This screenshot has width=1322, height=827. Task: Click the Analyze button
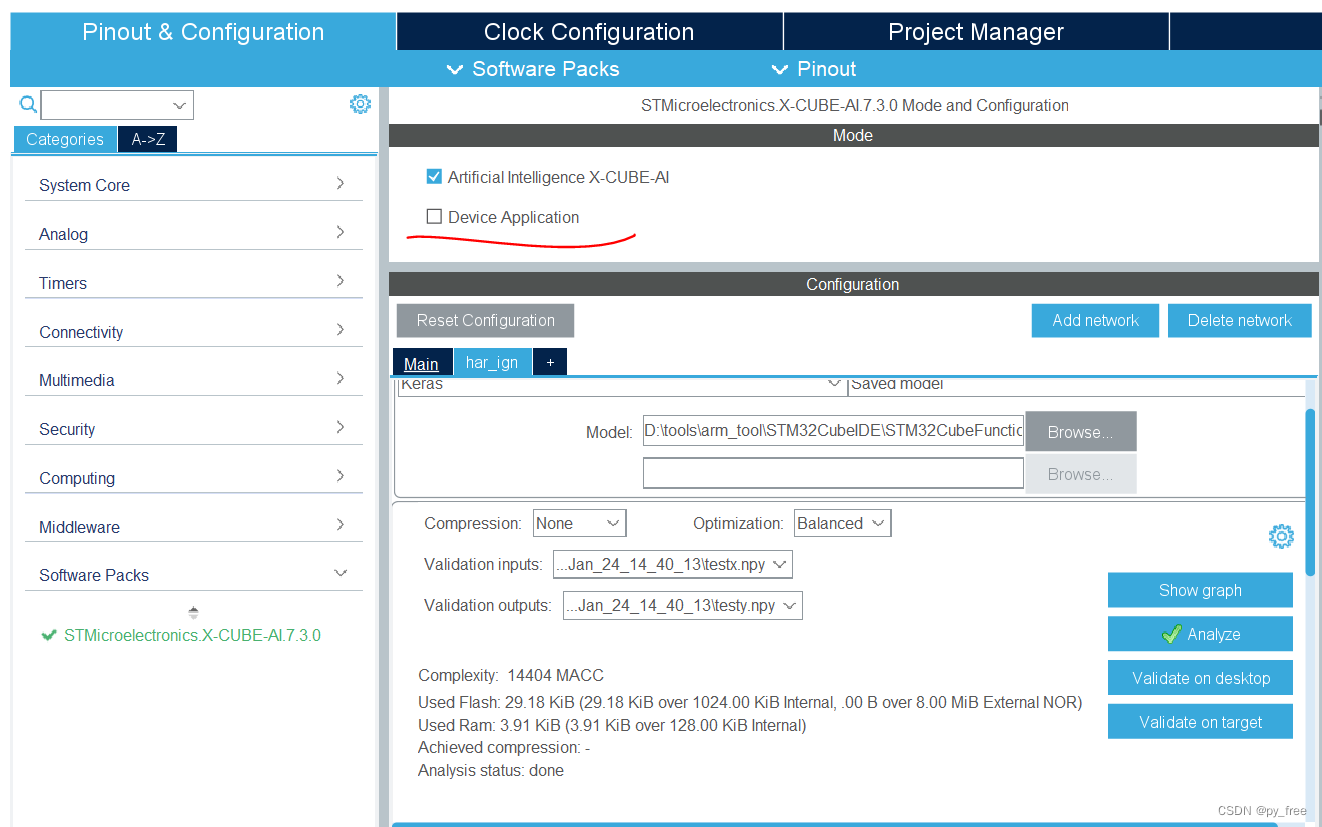pos(1200,634)
